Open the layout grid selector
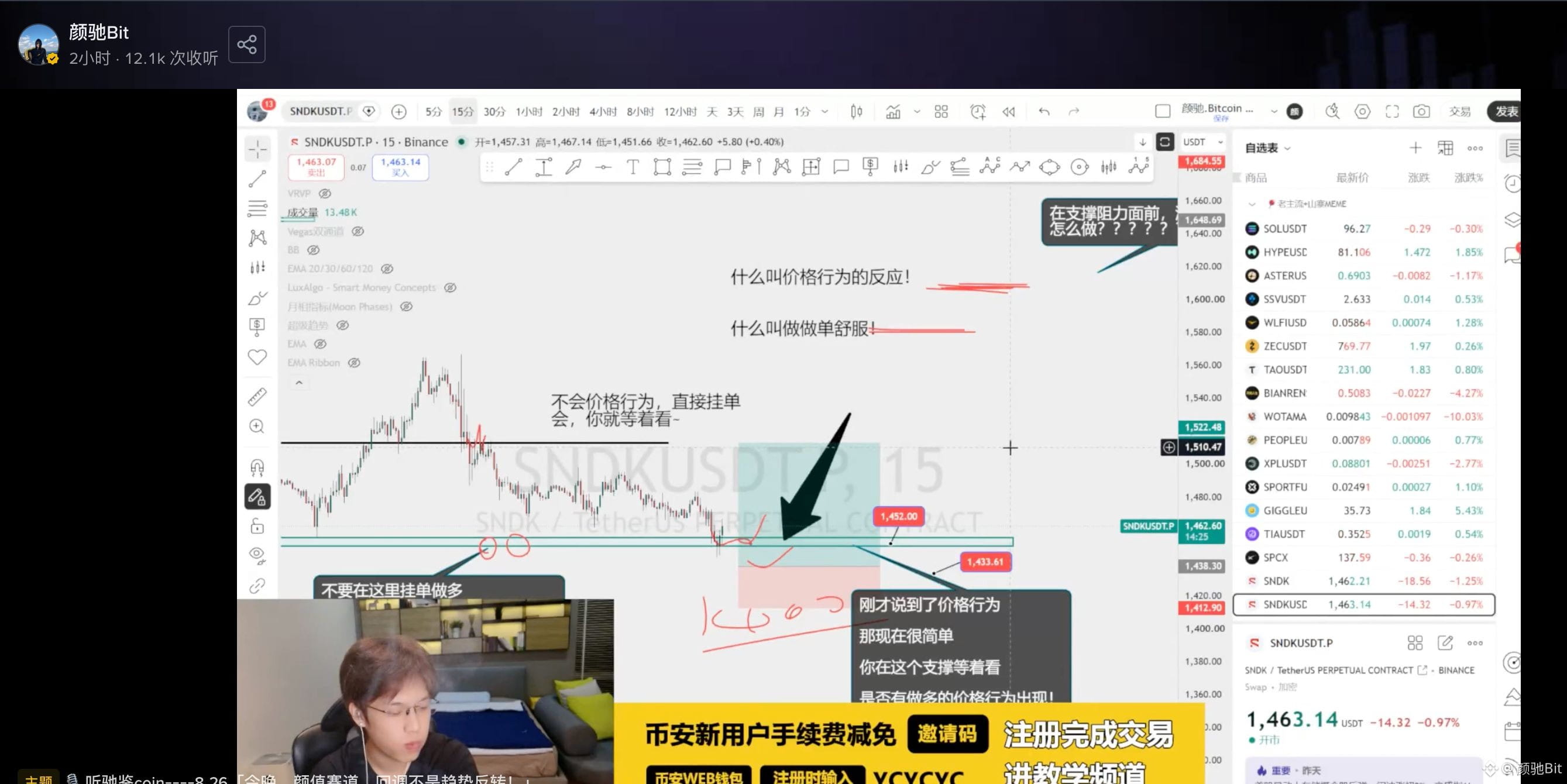This screenshot has height=784, width=1567. [941, 111]
